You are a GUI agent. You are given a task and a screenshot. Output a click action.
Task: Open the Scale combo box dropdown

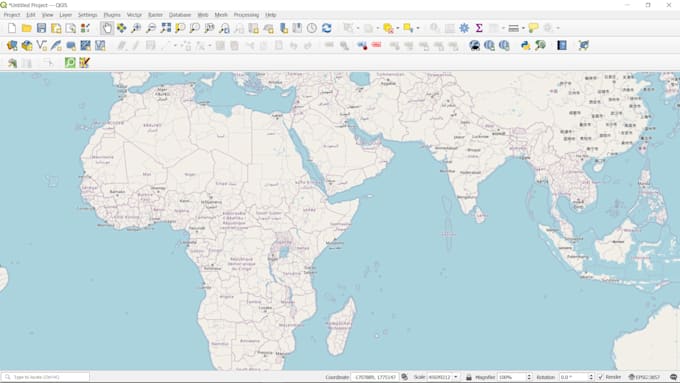(x=455, y=377)
